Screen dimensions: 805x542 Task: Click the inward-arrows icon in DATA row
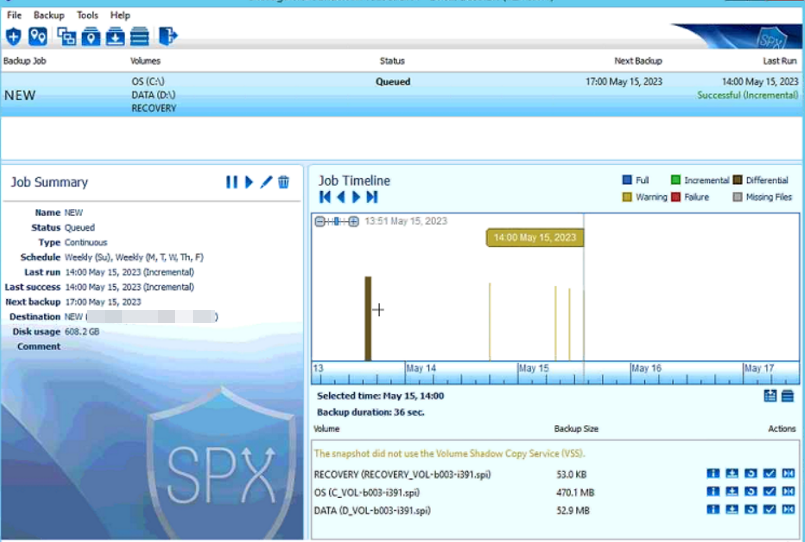tap(788, 510)
